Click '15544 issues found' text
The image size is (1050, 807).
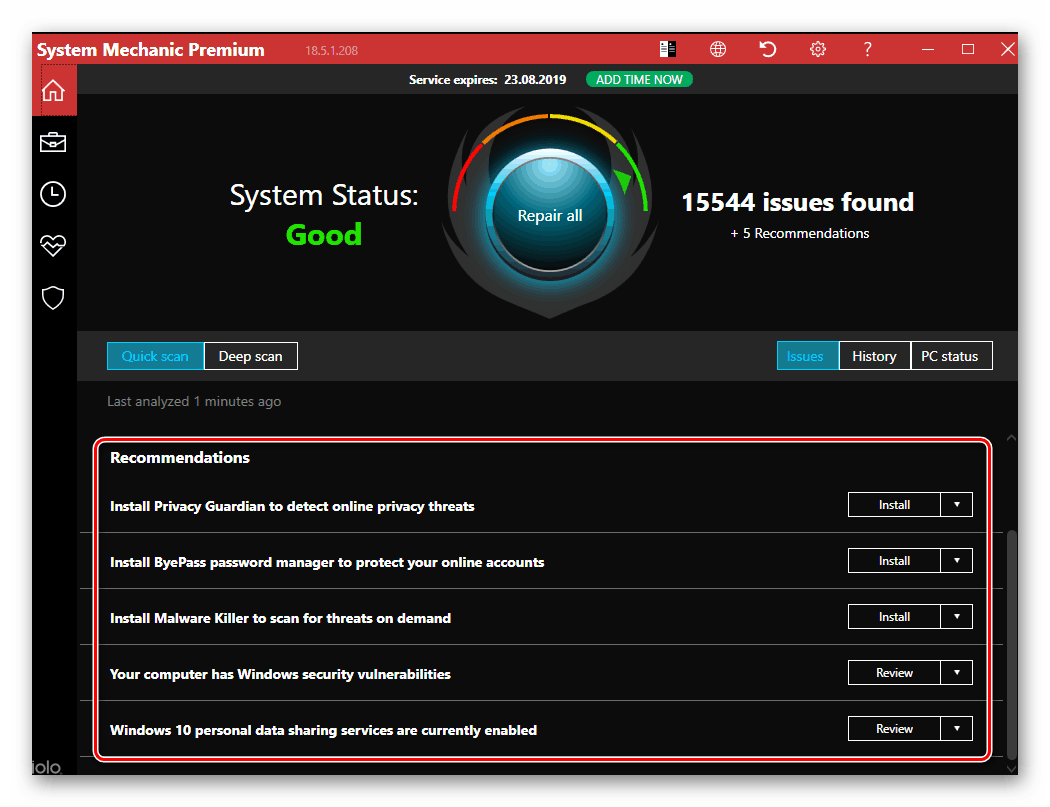point(798,202)
